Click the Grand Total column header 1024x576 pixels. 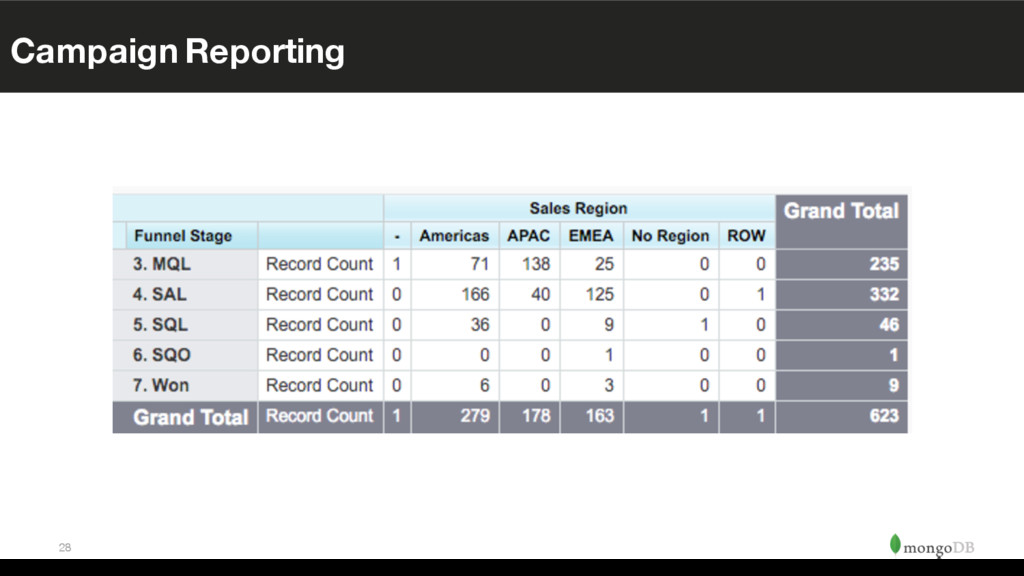[x=841, y=211]
